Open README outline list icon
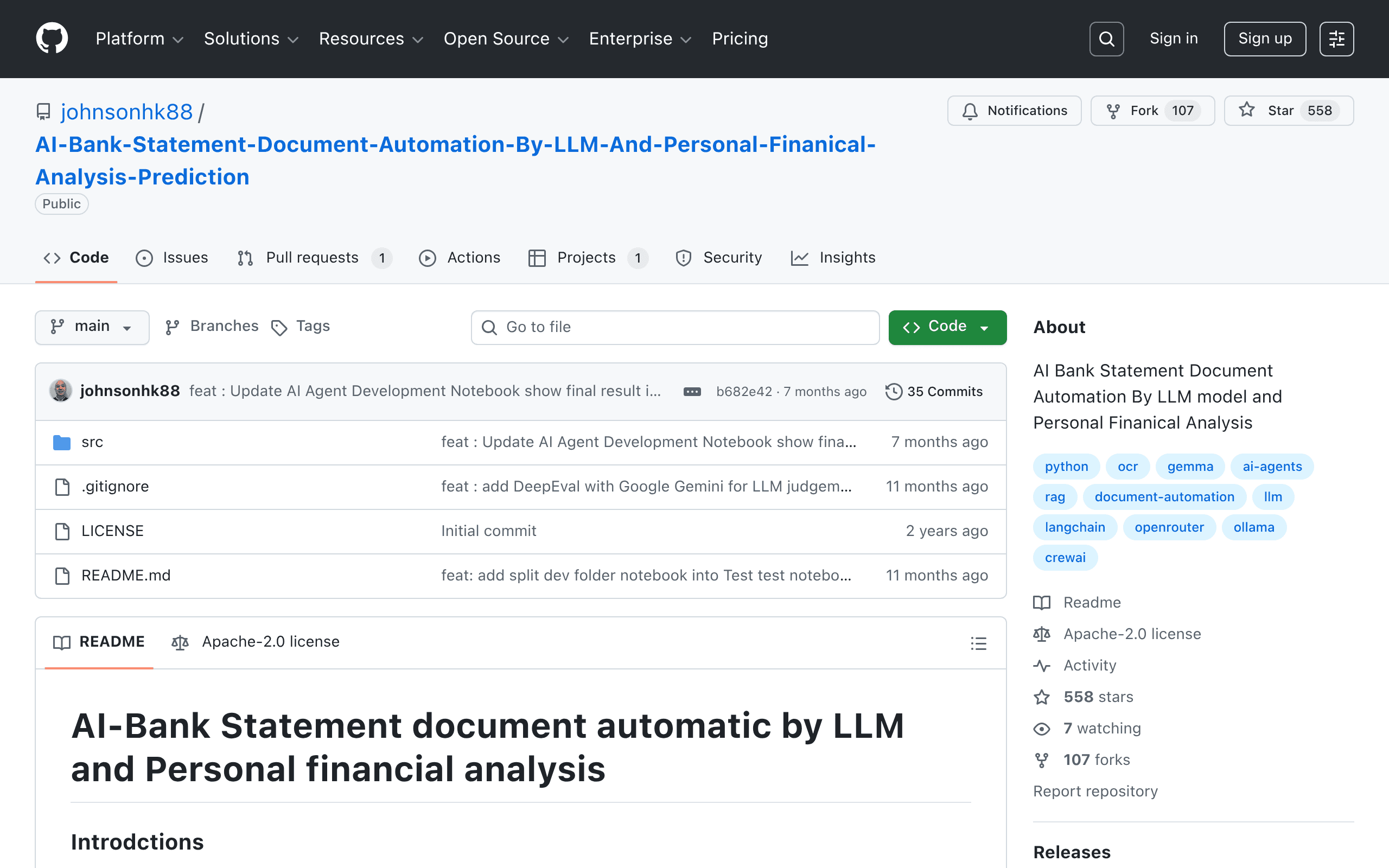 (979, 643)
